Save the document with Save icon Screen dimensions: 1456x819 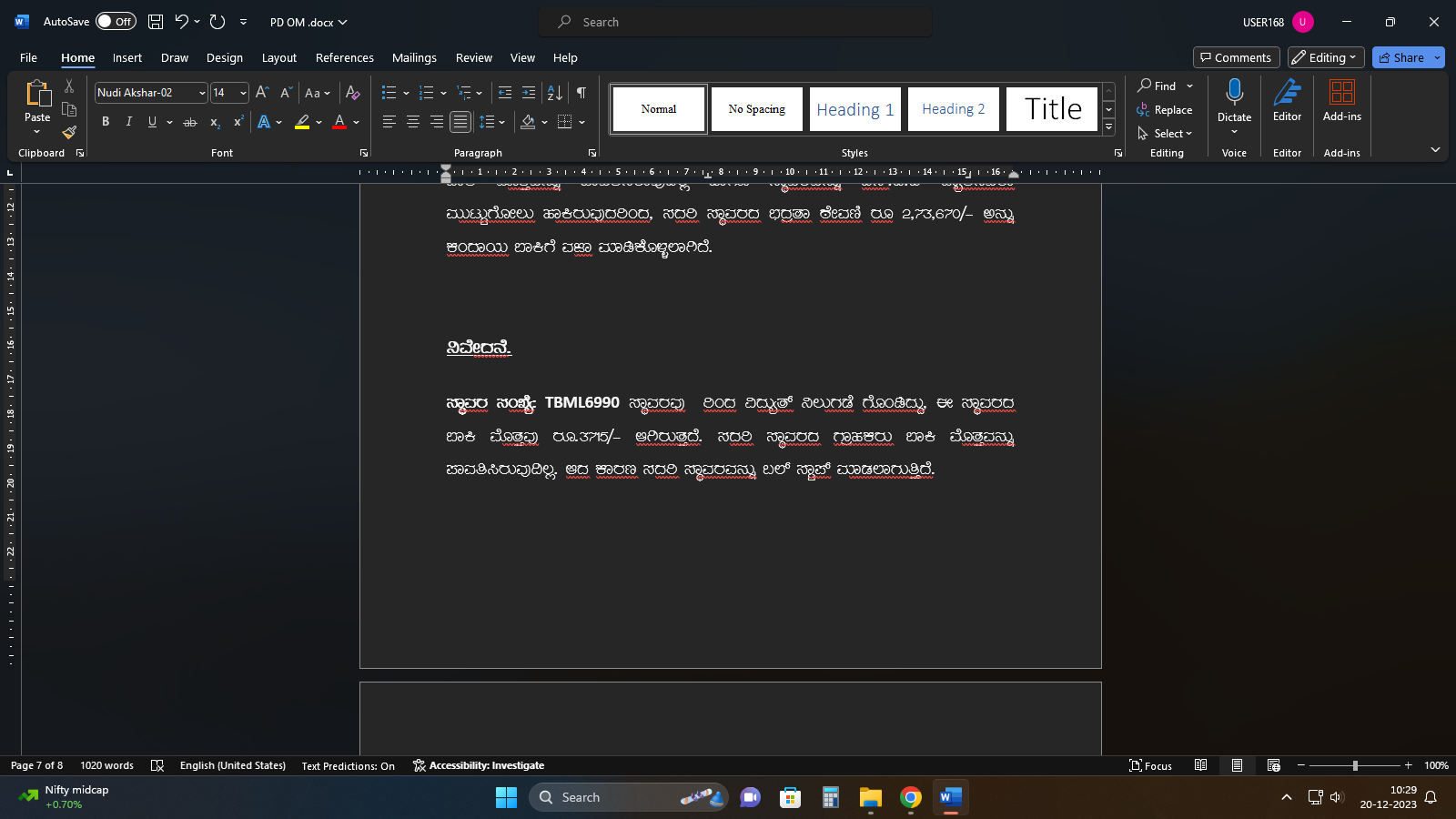[x=156, y=22]
